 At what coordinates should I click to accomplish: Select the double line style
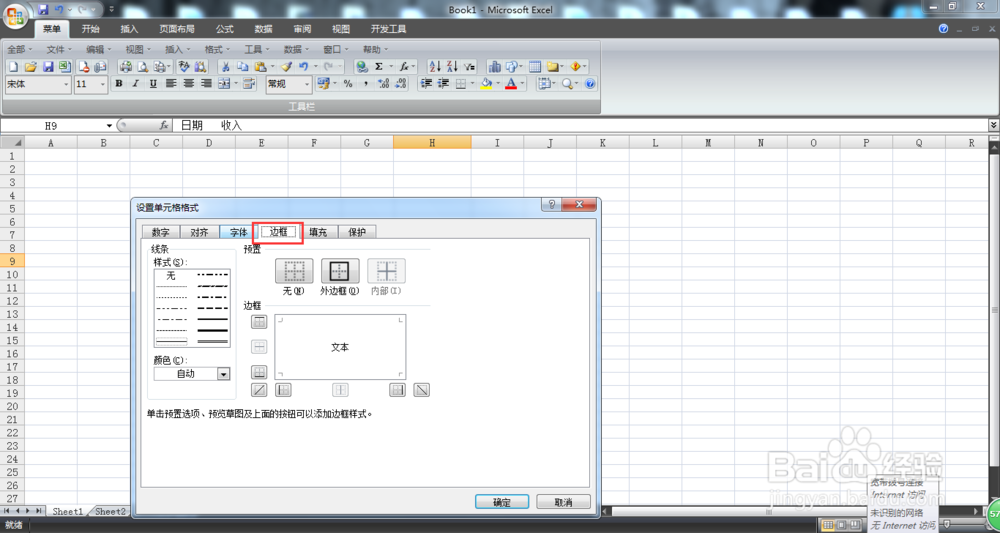(213, 342)
